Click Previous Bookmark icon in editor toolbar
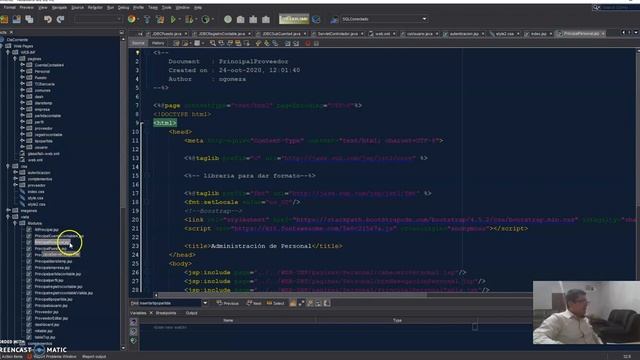Screen dimensions: 640x360 258,43
